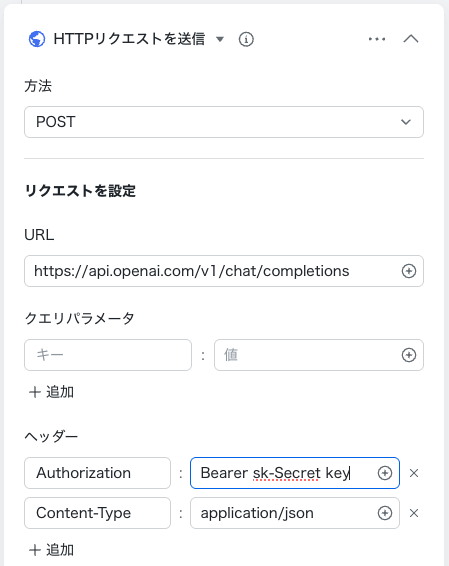Screen dimensions: 449x566
Task: Select the application/json header value field
Action: (295, 513)
